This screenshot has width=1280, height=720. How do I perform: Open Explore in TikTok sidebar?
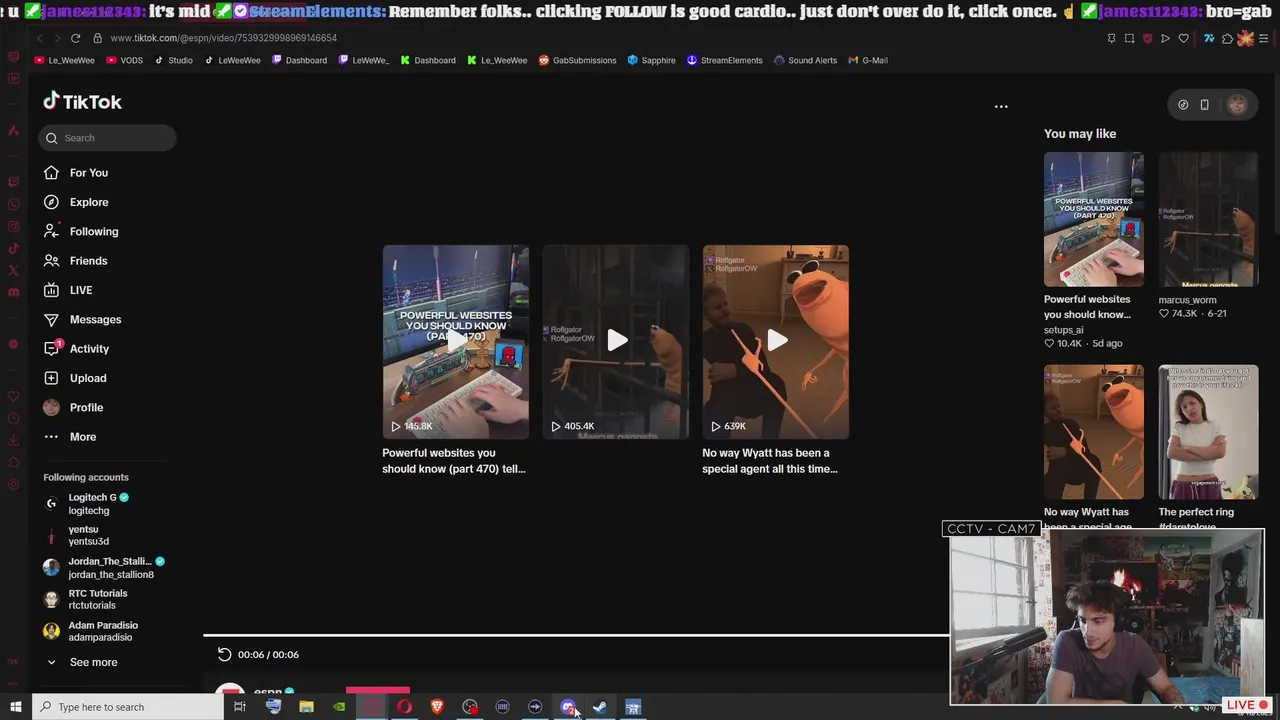(76, 202)
